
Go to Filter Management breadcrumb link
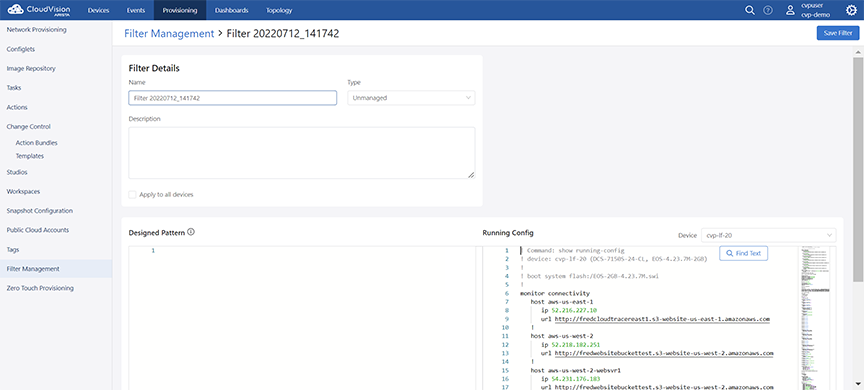click(x=169, y=34)
